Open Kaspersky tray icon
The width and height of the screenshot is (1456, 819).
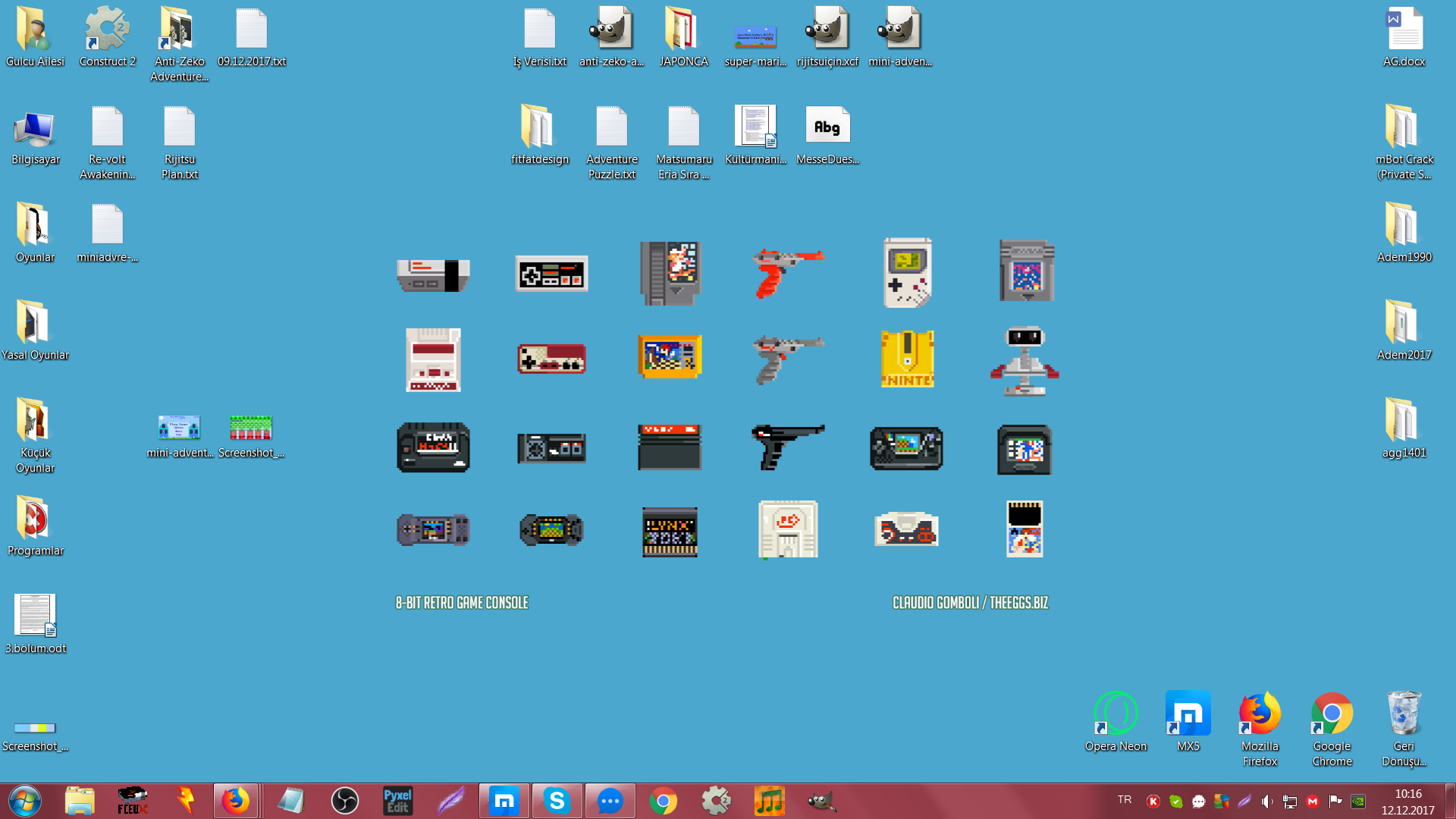pyautogui.click(x=1153, y=801)
